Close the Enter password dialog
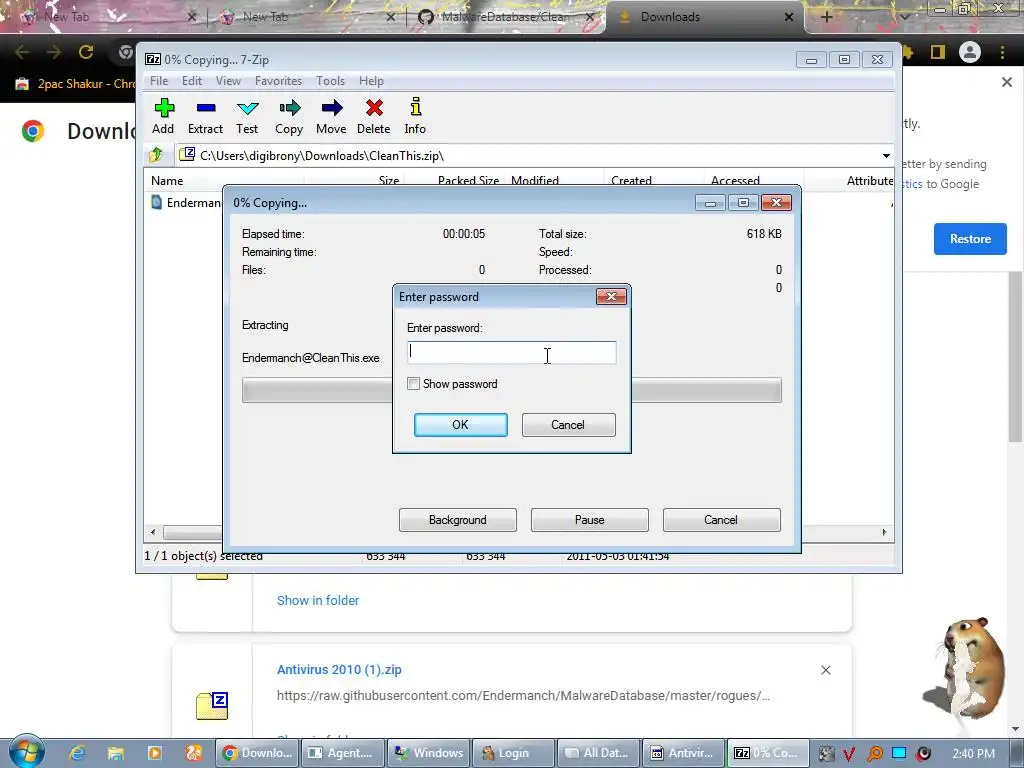 coord(611,296)
